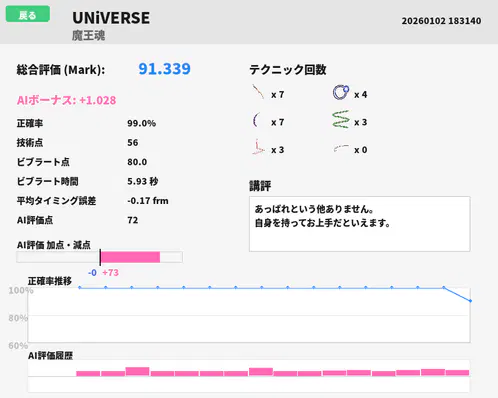Select the red hook technique icon x3
The width and height of the screenshot is (498, 398).
258,148
